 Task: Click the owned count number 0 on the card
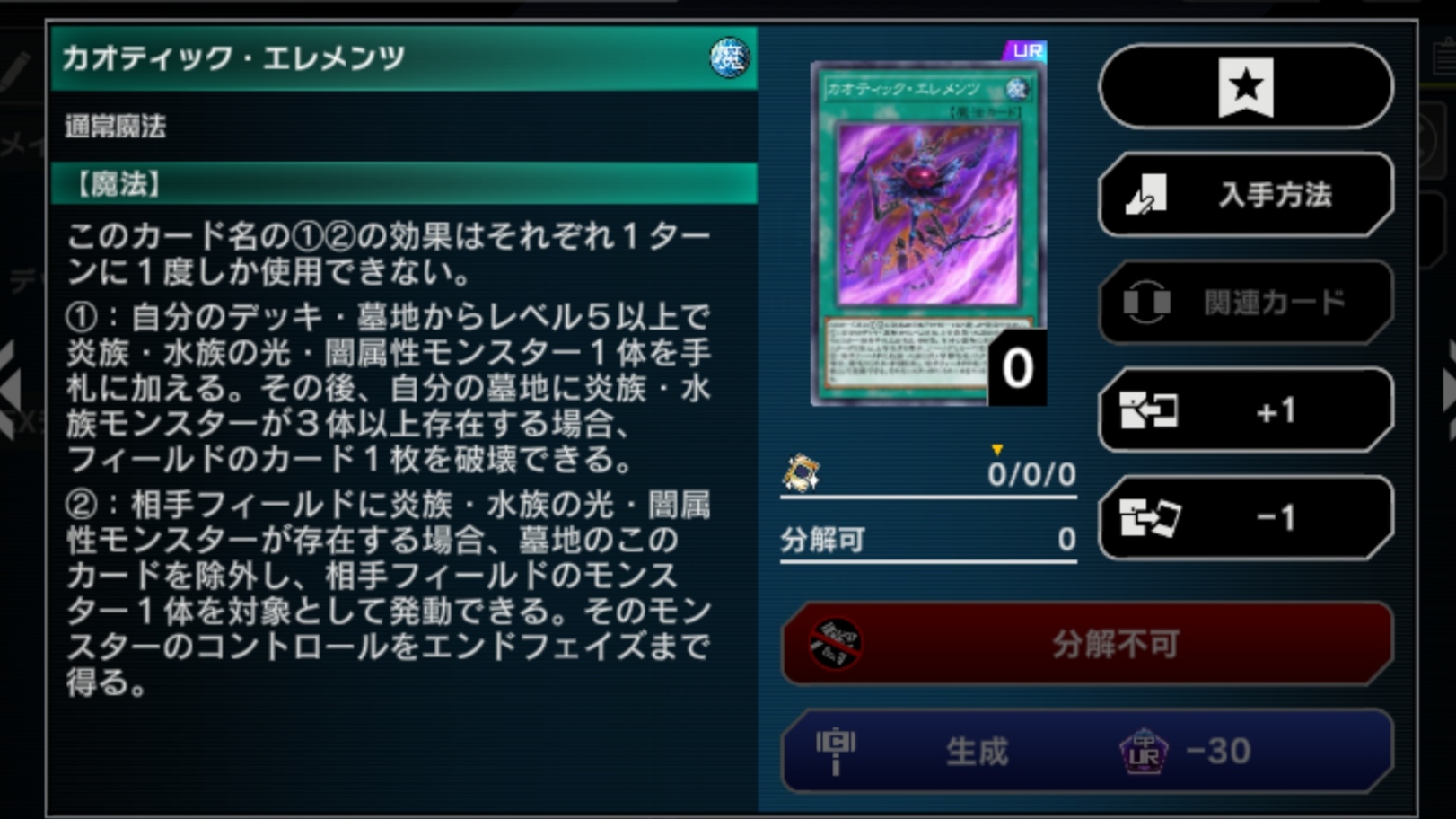(x=1017, y=368)
